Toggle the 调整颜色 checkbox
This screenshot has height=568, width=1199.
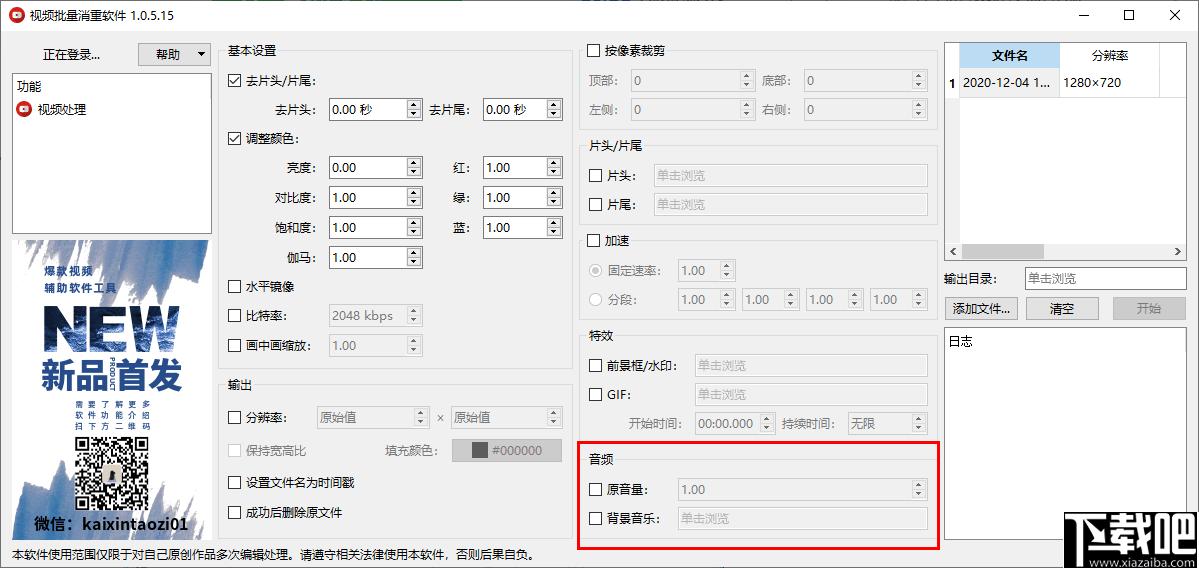click(235, 138)
